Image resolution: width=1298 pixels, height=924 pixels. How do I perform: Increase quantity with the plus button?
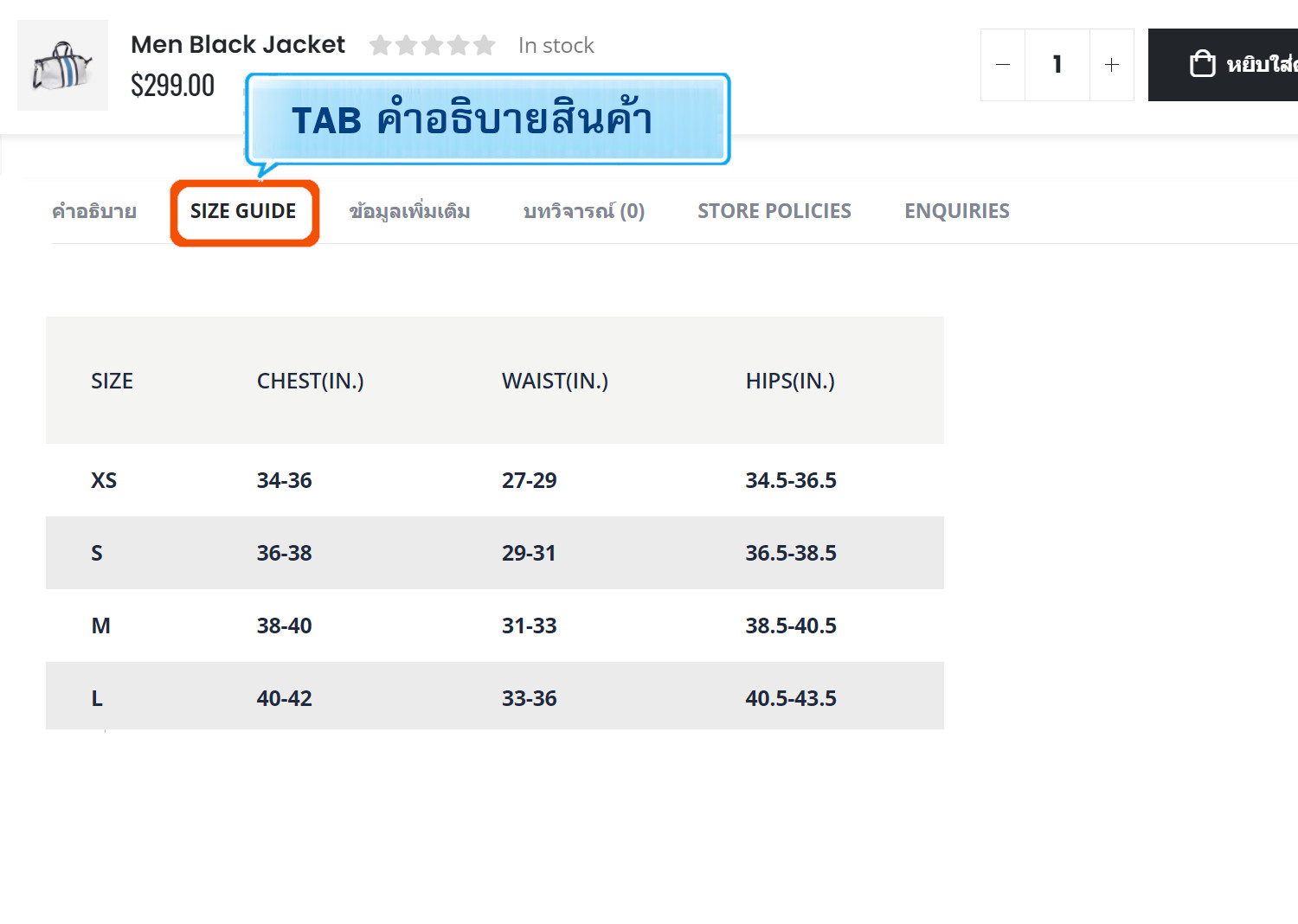1112,65
